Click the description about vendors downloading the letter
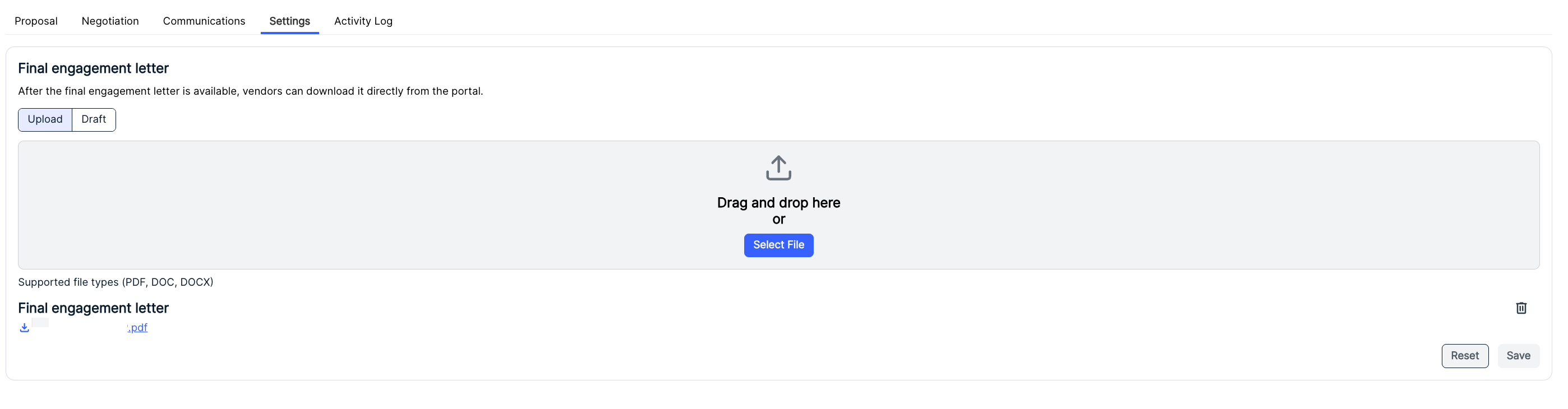This screenshot has height=409, width=1568. [250, 91]
